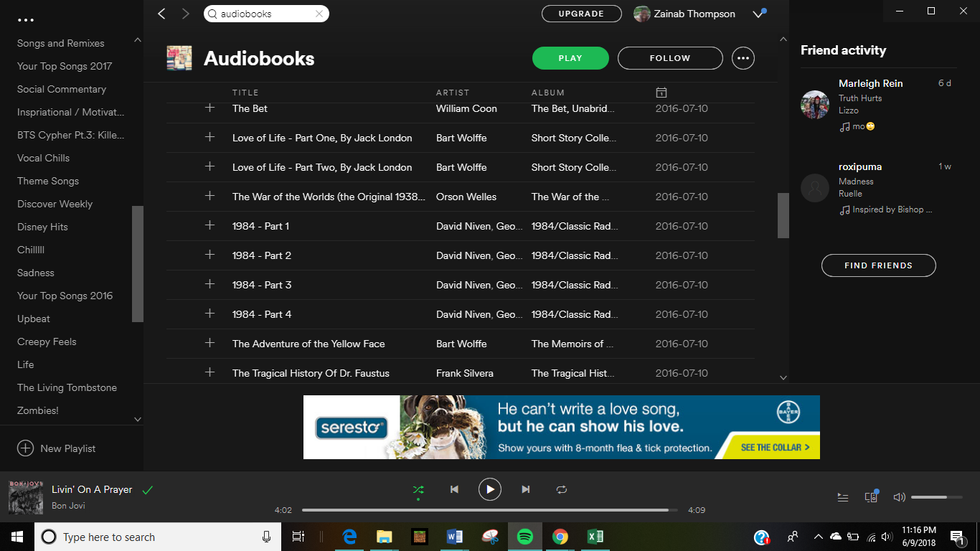This screenshot has width=980, height=551.
Task: Toggle saved checkmark for Livin' On A Prayer
Action: pos(148,490)
